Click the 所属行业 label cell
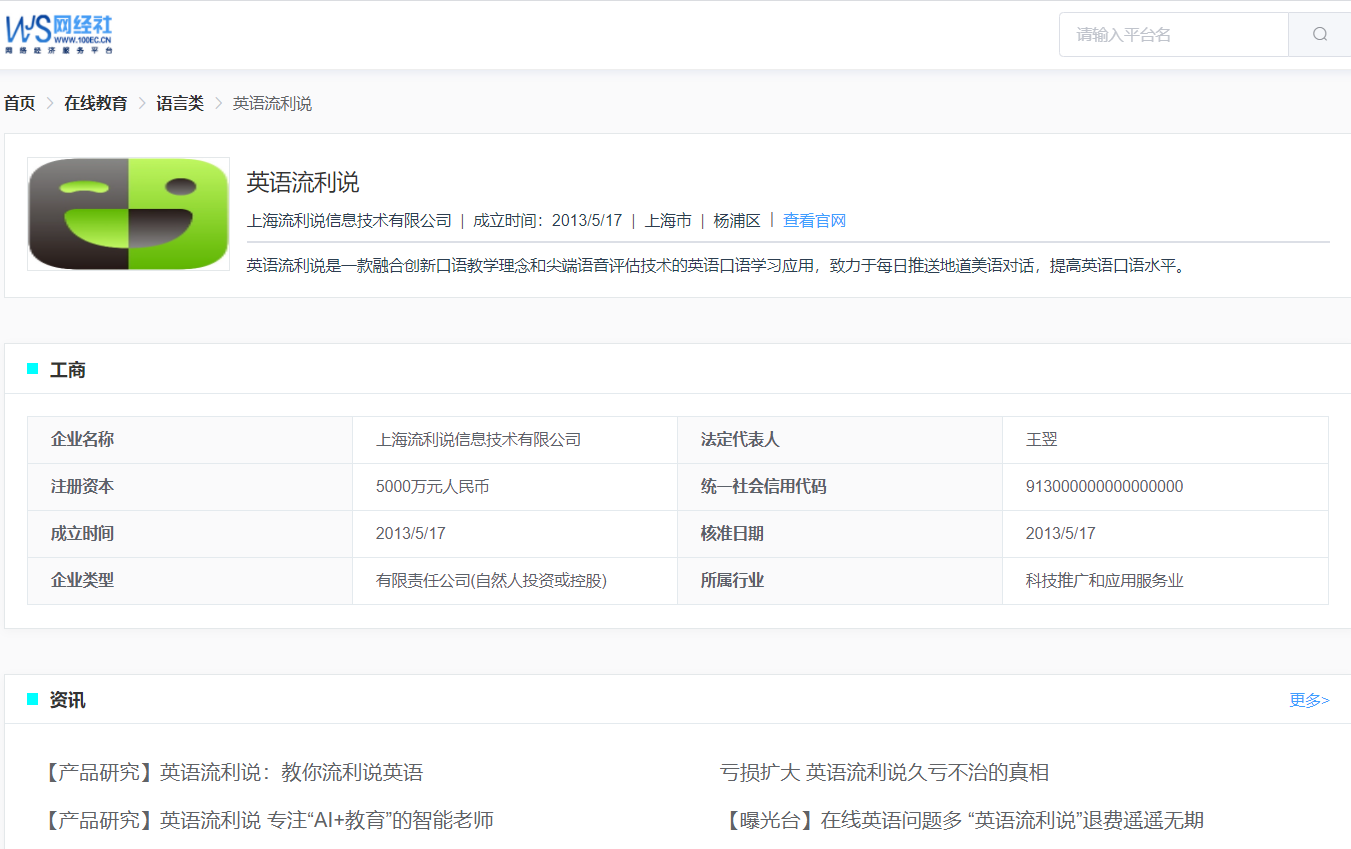This screenshot has width=1351, height=849. (840, 581)
